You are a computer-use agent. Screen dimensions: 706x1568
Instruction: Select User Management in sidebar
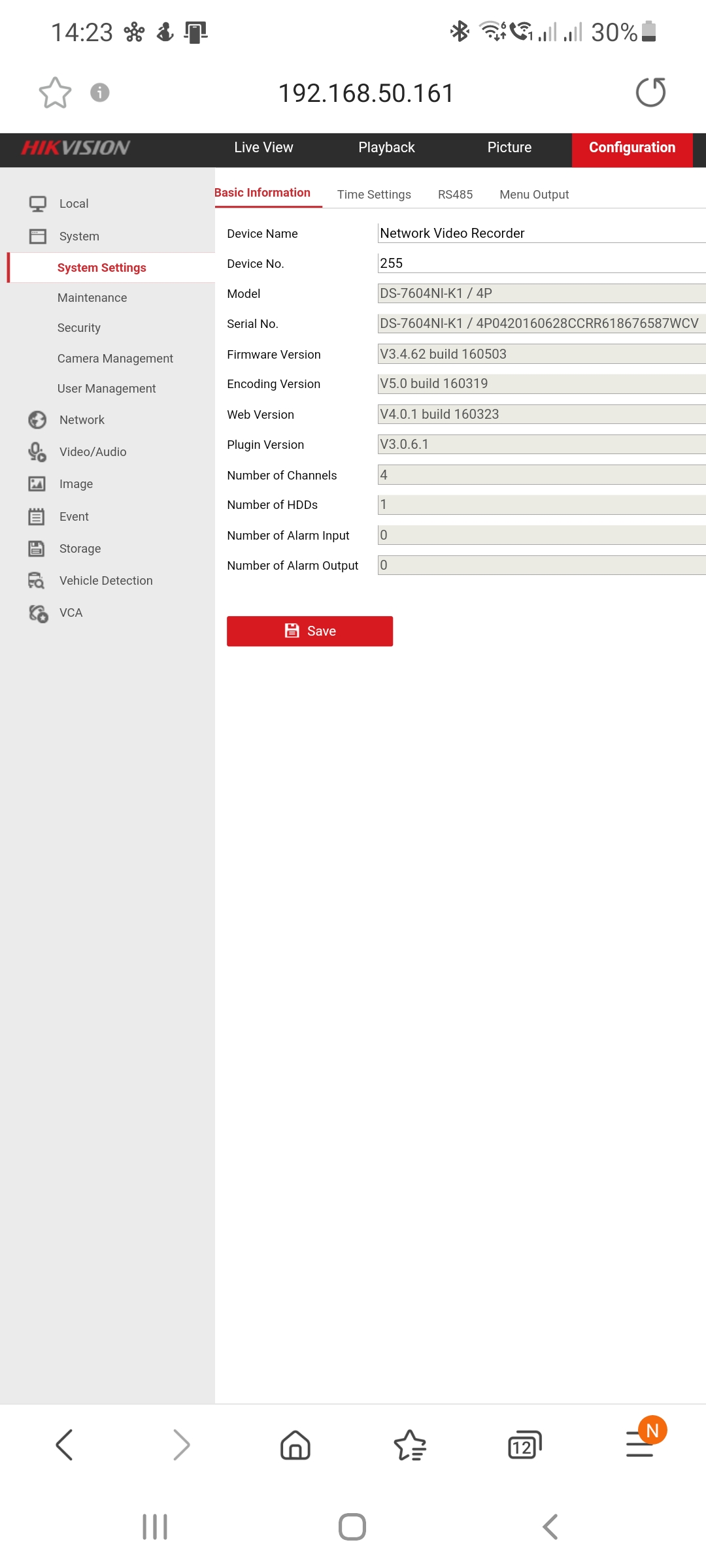pyautogui.click(x=107, y=389)
